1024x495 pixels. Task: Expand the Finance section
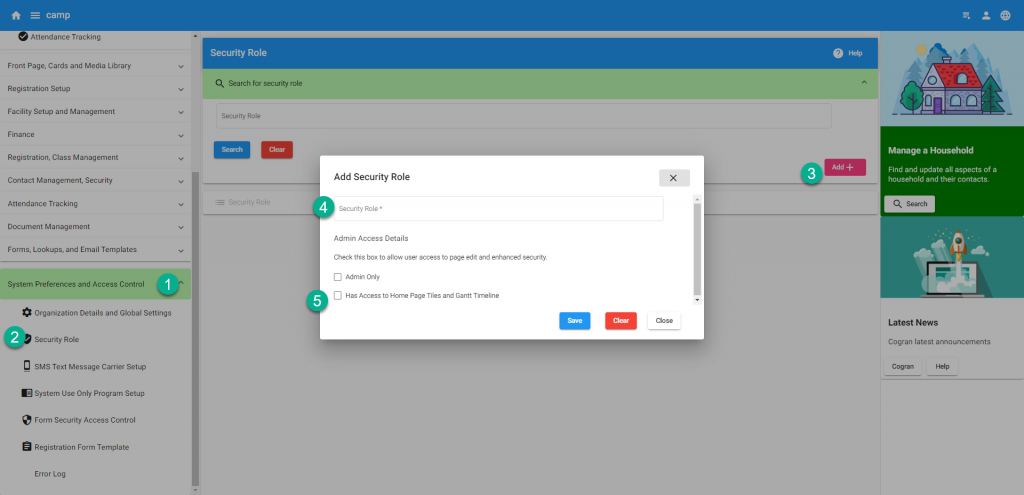181,134
